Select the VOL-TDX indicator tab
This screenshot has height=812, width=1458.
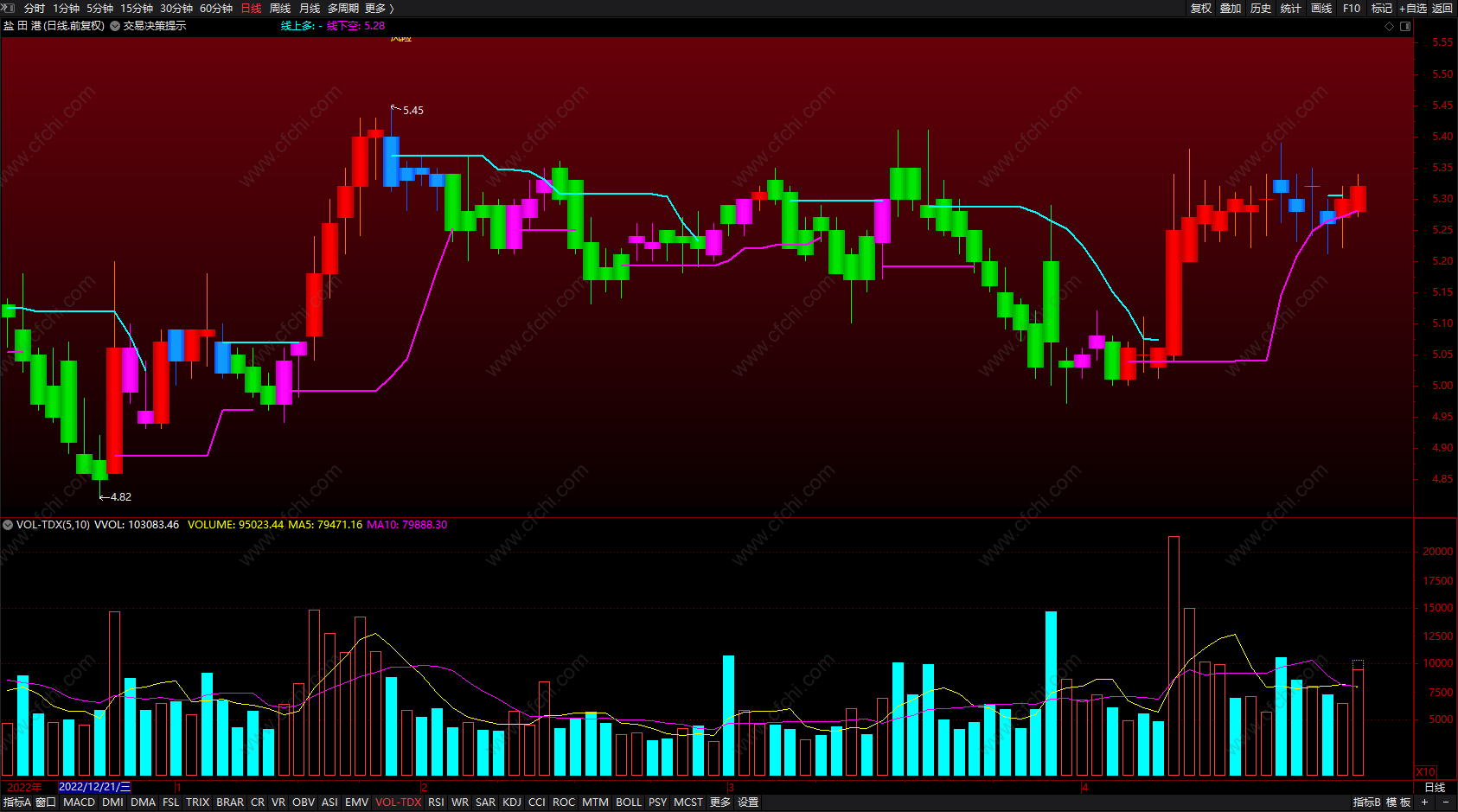[x=399, y=802]
